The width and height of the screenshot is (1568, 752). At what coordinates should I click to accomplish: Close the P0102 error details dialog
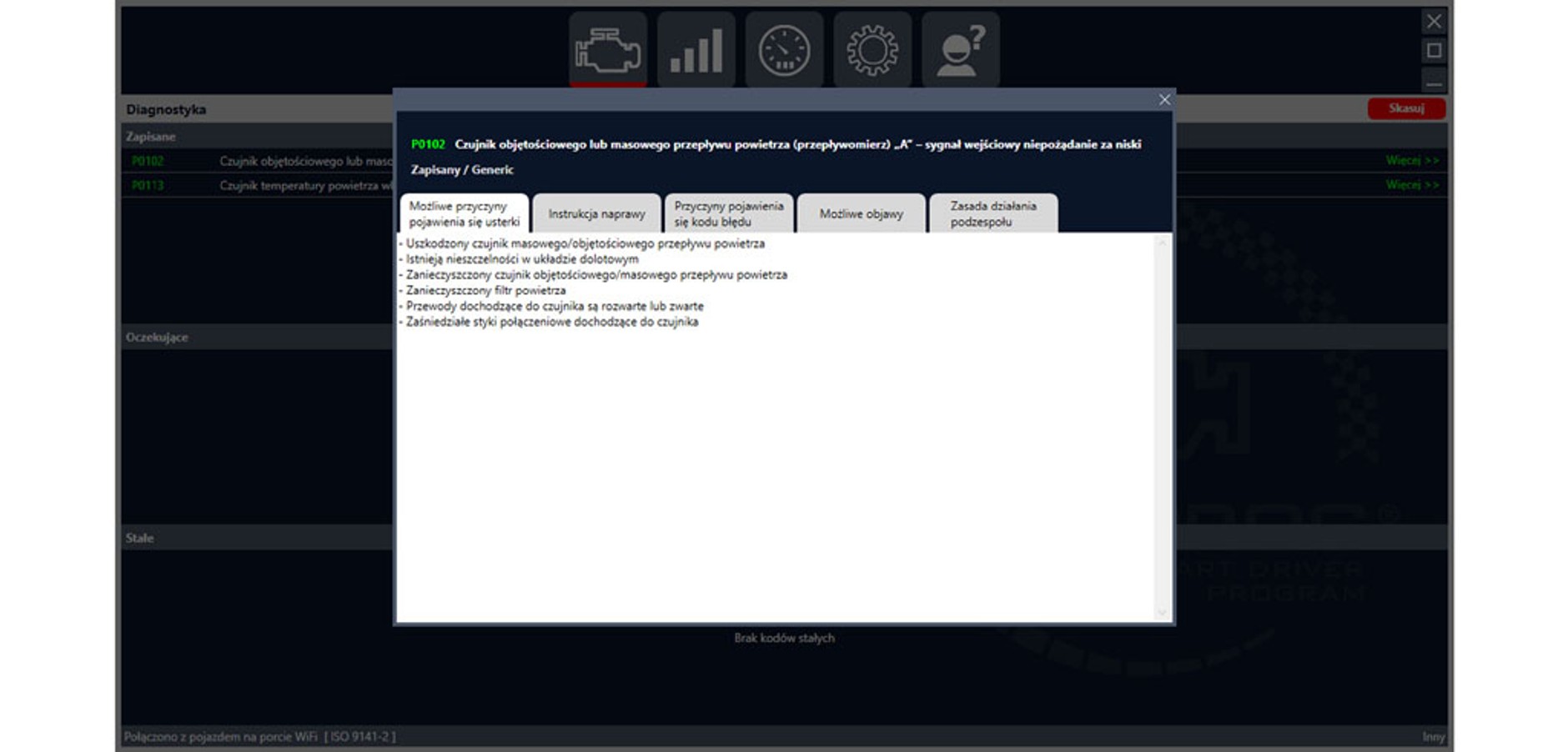click(x=1164, y=100)
